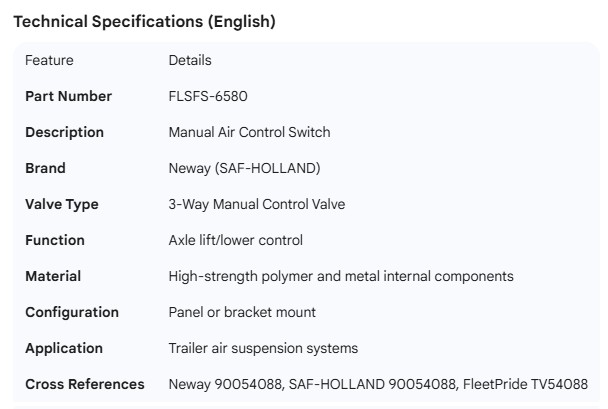Select the Part Number row label
This screenshot has width=608, height=409.
(68, 96)
